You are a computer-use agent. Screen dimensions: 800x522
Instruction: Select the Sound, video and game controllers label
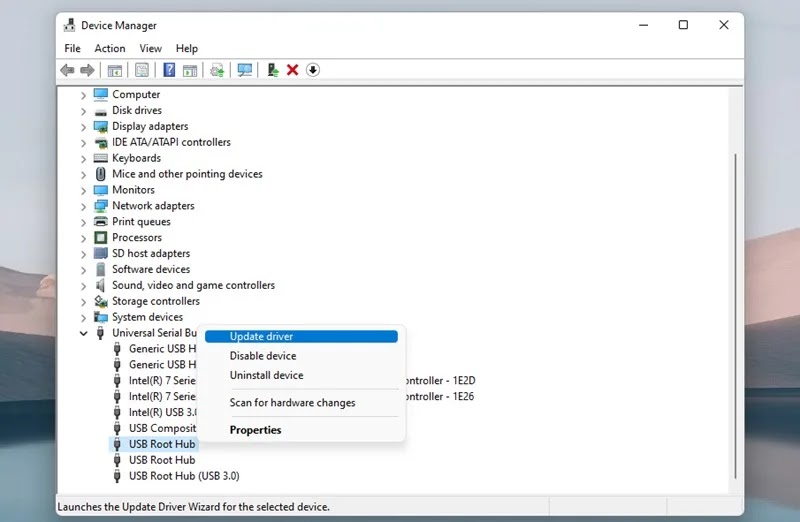click(193, 285)
